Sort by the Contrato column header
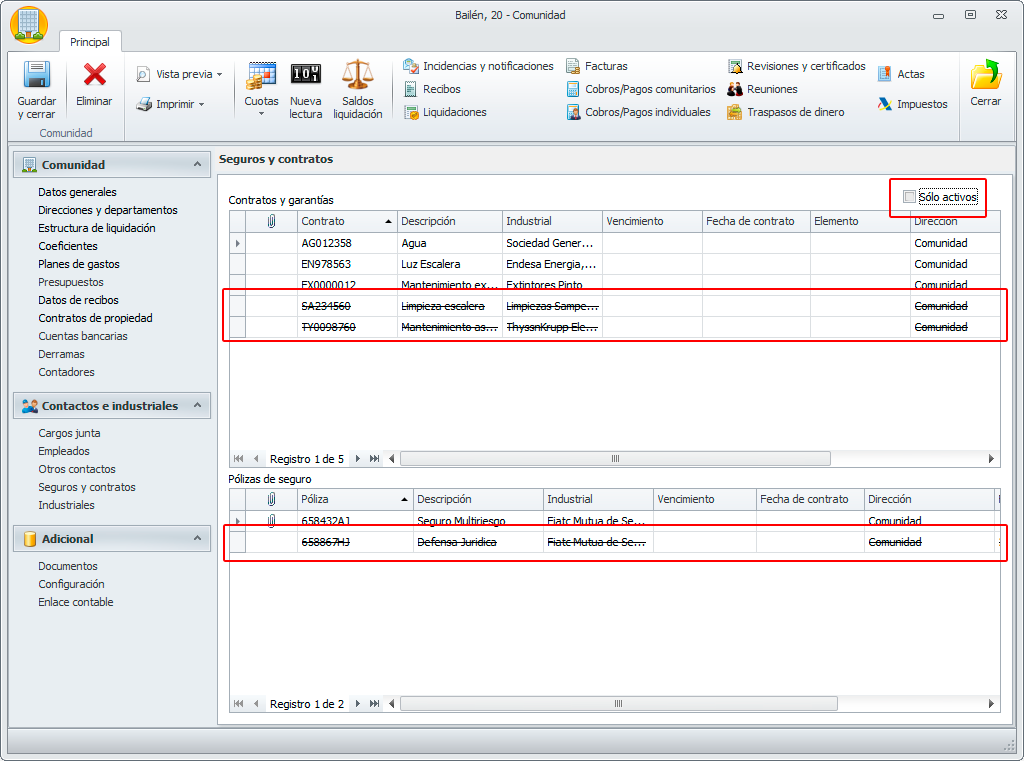 coord(340,221)
